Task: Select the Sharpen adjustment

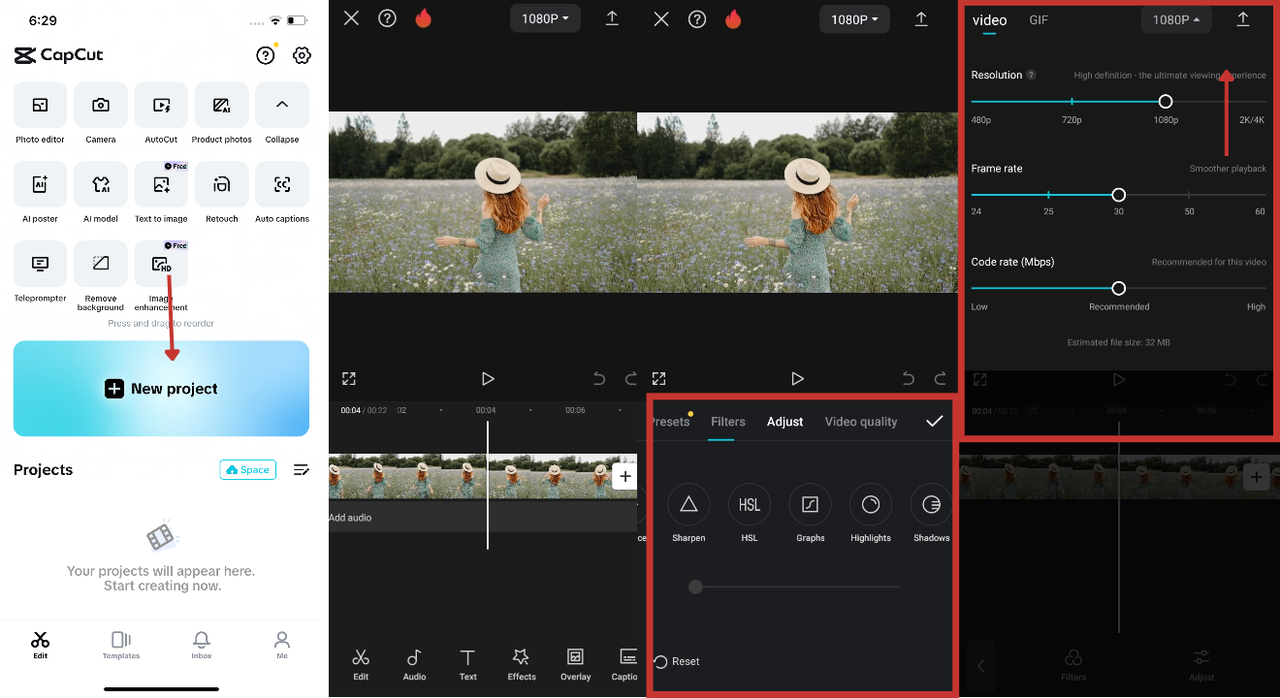Action: coord(688,513)
